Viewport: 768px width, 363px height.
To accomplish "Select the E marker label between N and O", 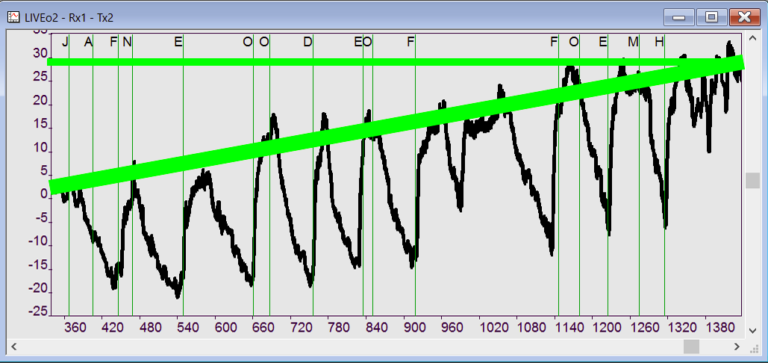I will coord(178,42).
